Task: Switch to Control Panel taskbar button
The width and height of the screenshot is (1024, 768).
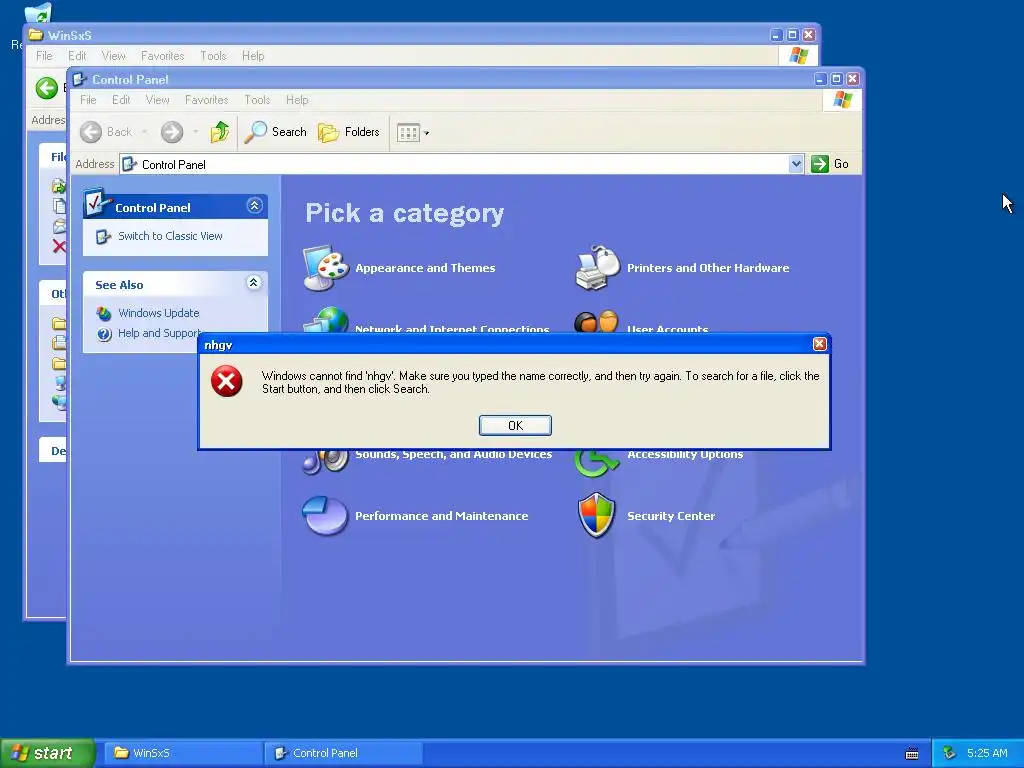Action: tap(344, 753)
